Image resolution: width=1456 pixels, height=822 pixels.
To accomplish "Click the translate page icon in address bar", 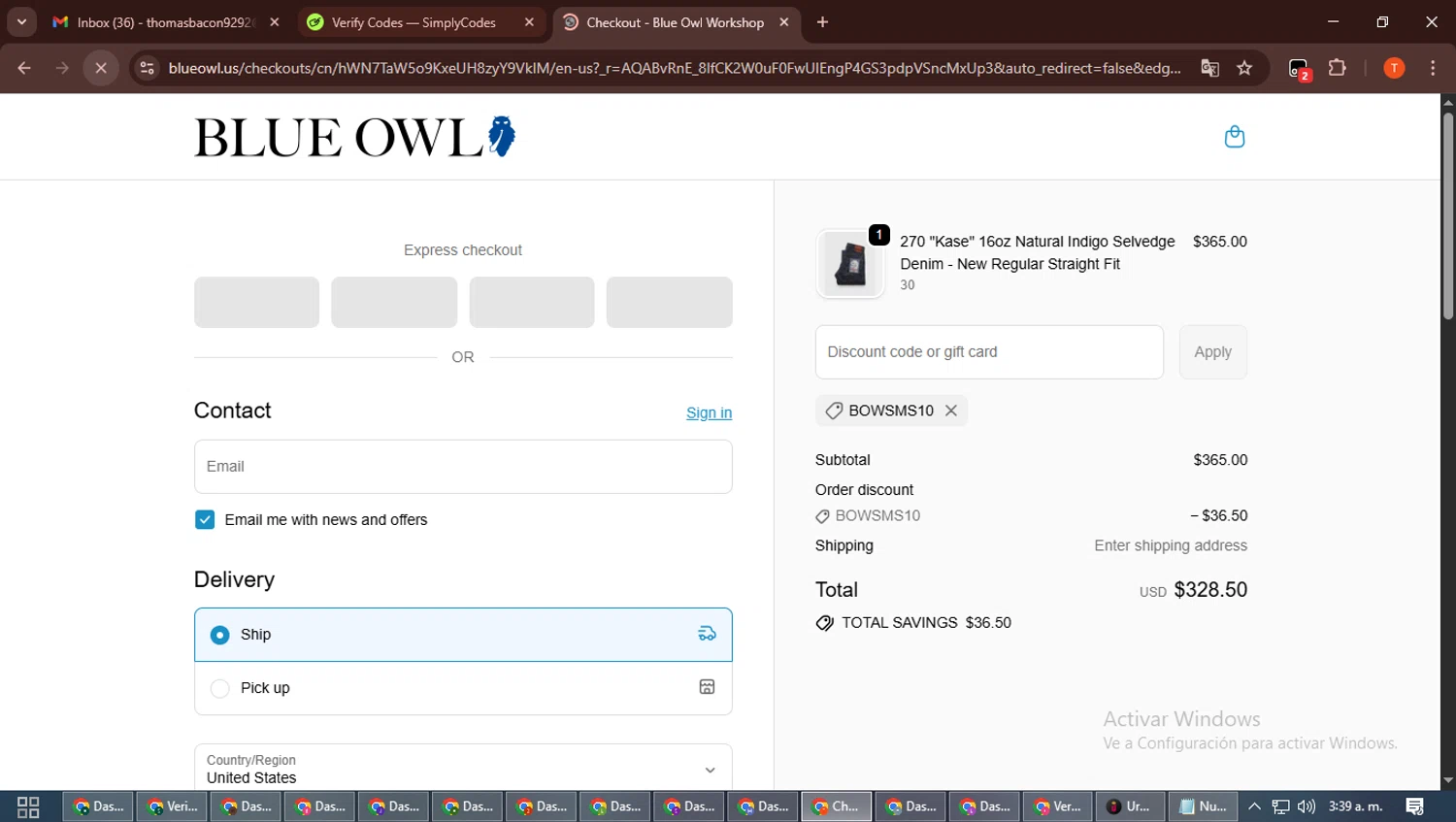I will (1209, 68).
